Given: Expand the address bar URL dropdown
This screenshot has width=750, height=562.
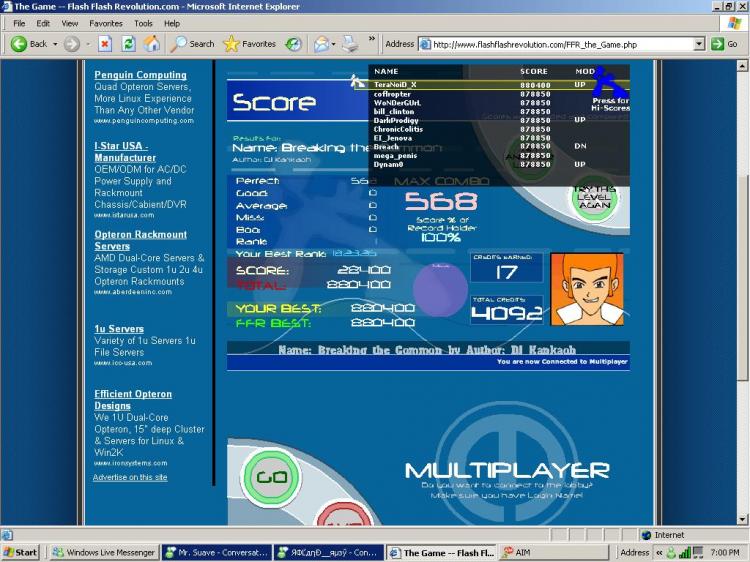Looking at the screenshot, I should point(699,44).
